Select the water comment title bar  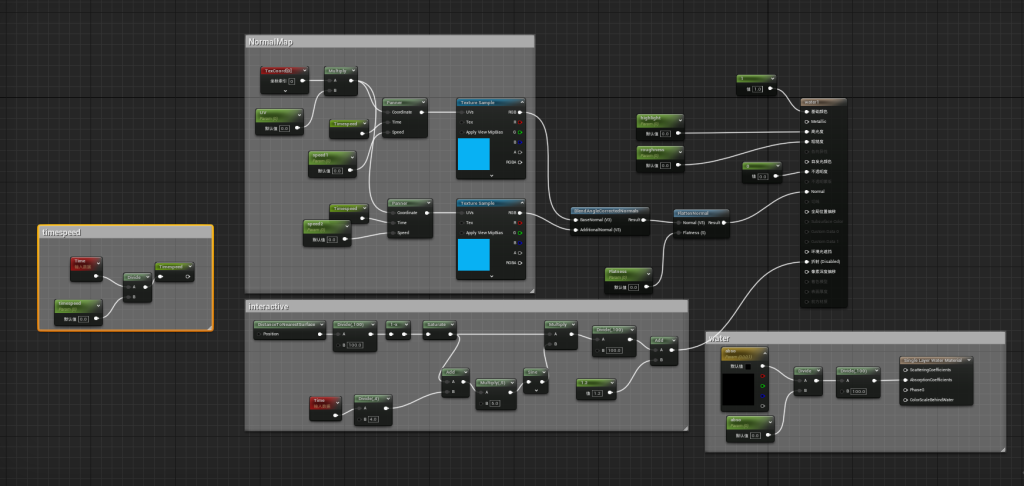tap(855, 338)
